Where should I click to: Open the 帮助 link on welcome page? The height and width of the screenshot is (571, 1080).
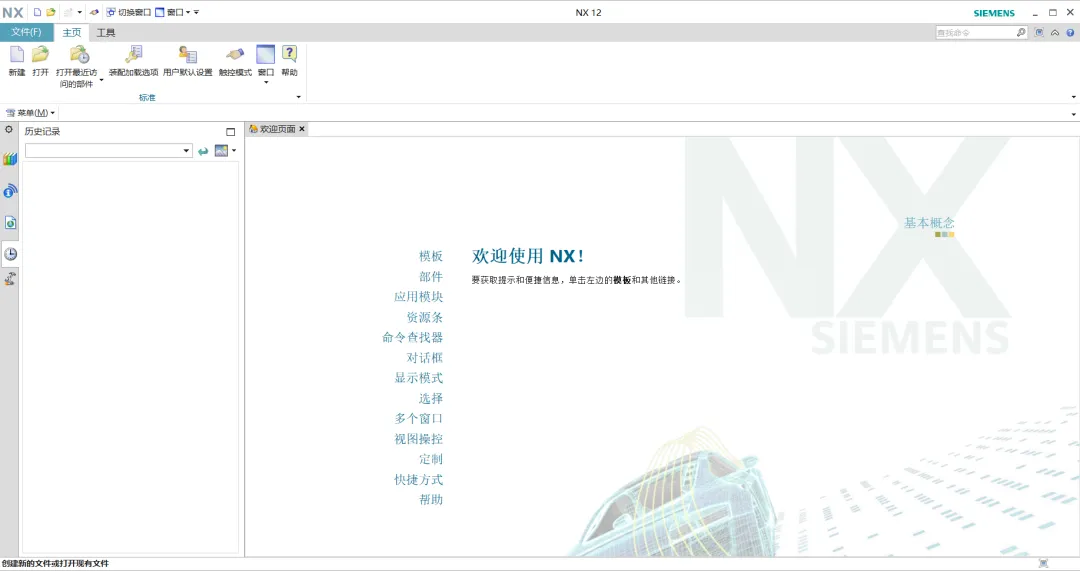click(x=430, y=499)
